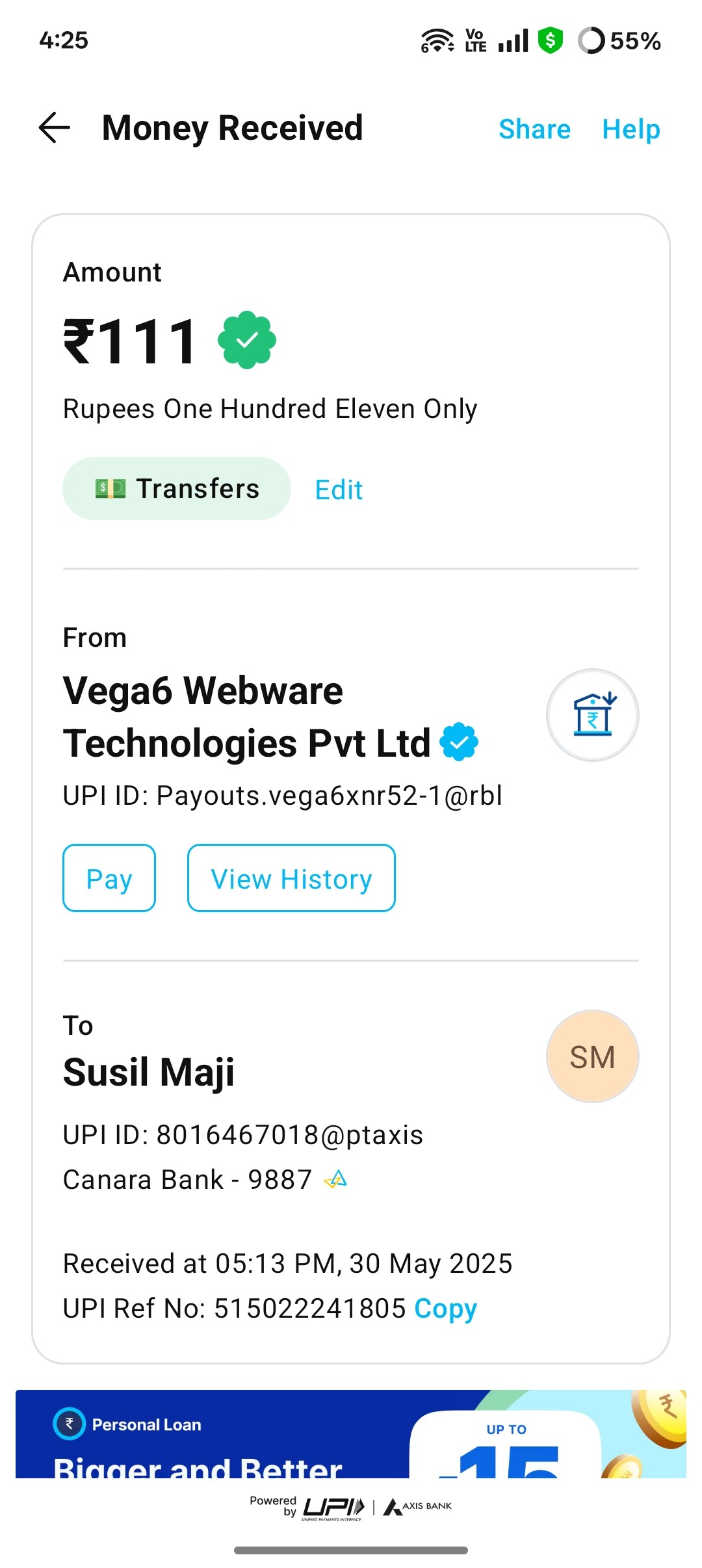Open View History for Vega6 Webware

point(291,878)
